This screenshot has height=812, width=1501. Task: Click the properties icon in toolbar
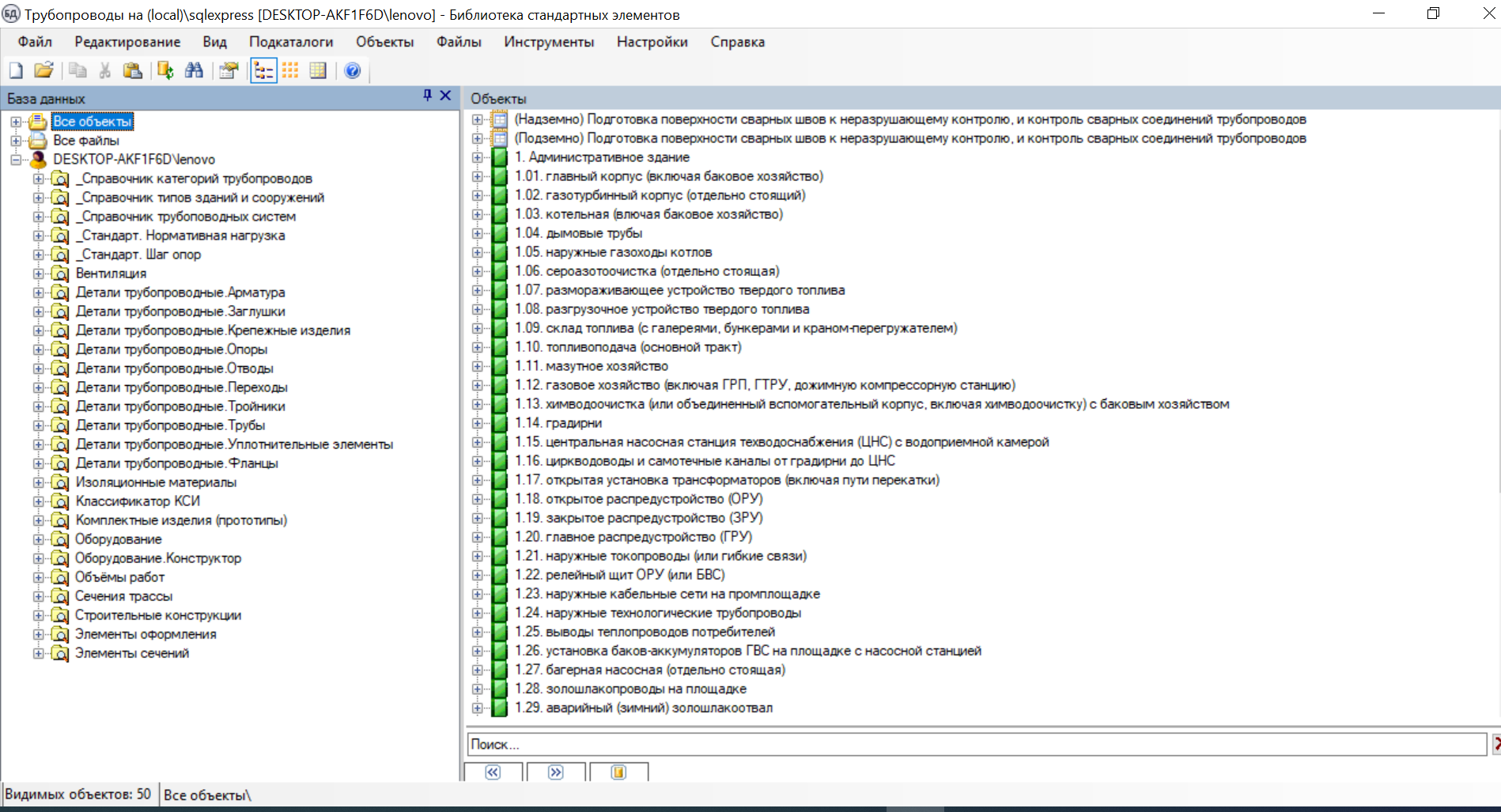229,71
